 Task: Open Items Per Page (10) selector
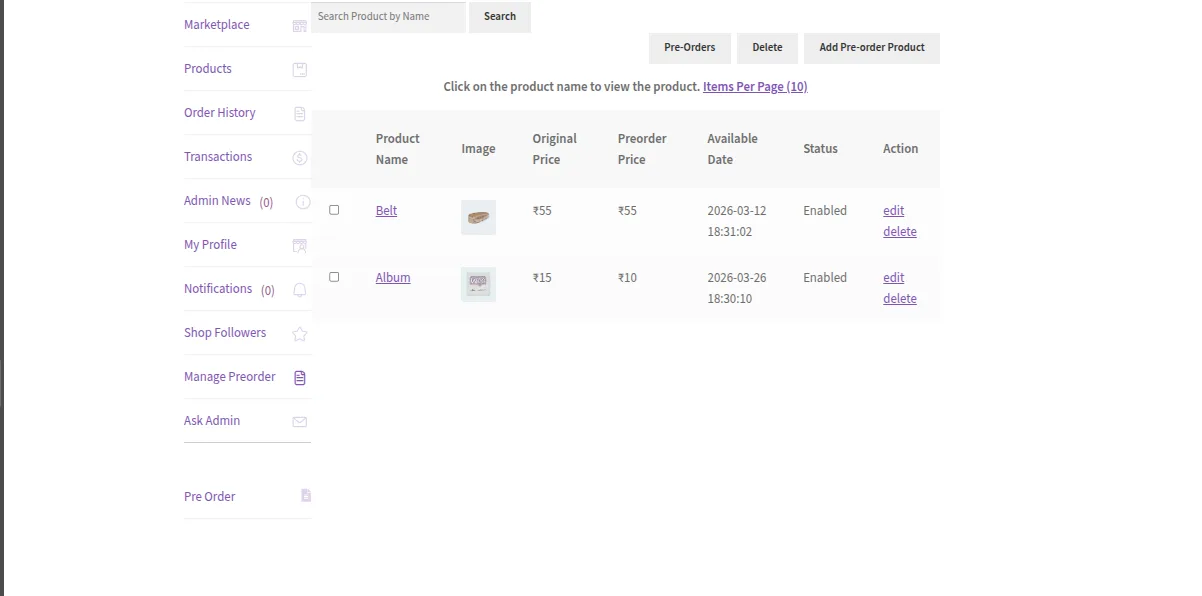[755, 87]
